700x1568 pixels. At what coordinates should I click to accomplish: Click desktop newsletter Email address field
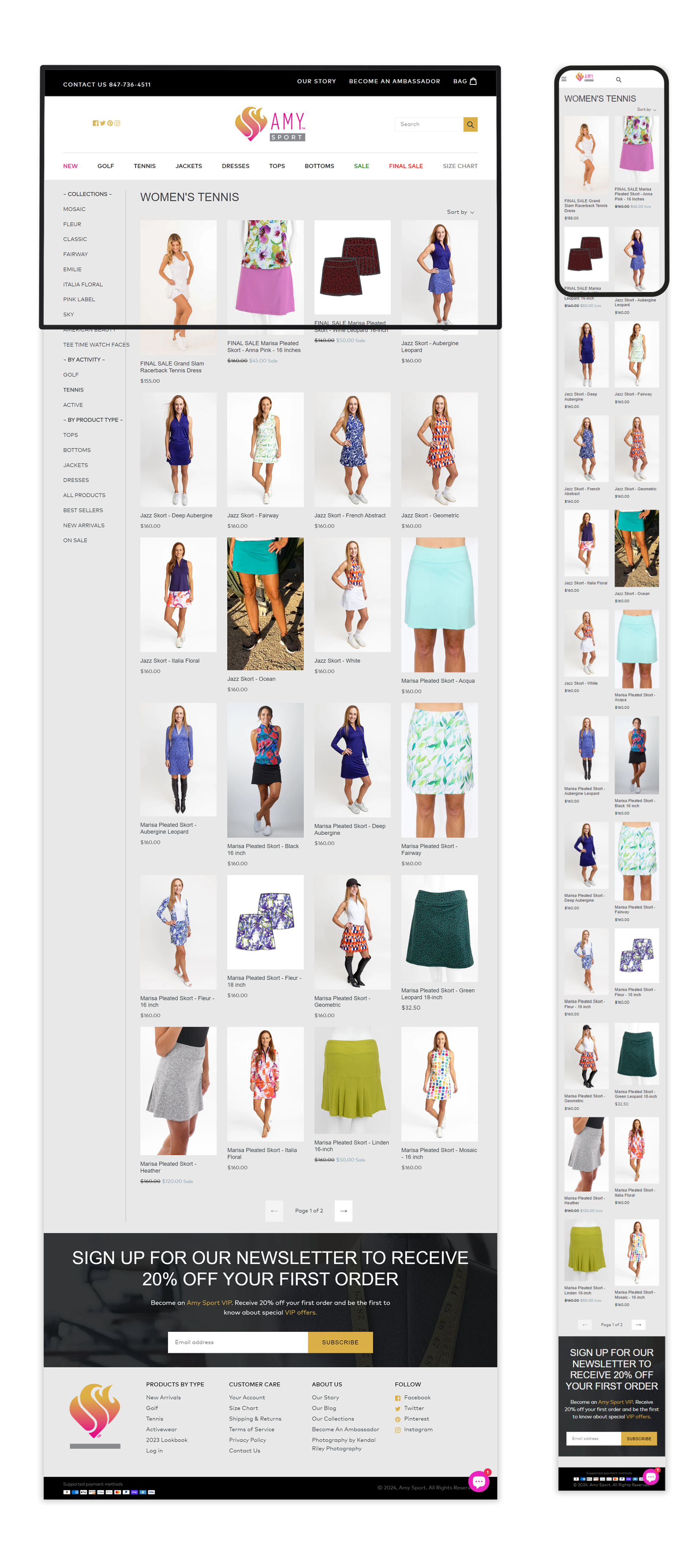tap(237, 1342)
